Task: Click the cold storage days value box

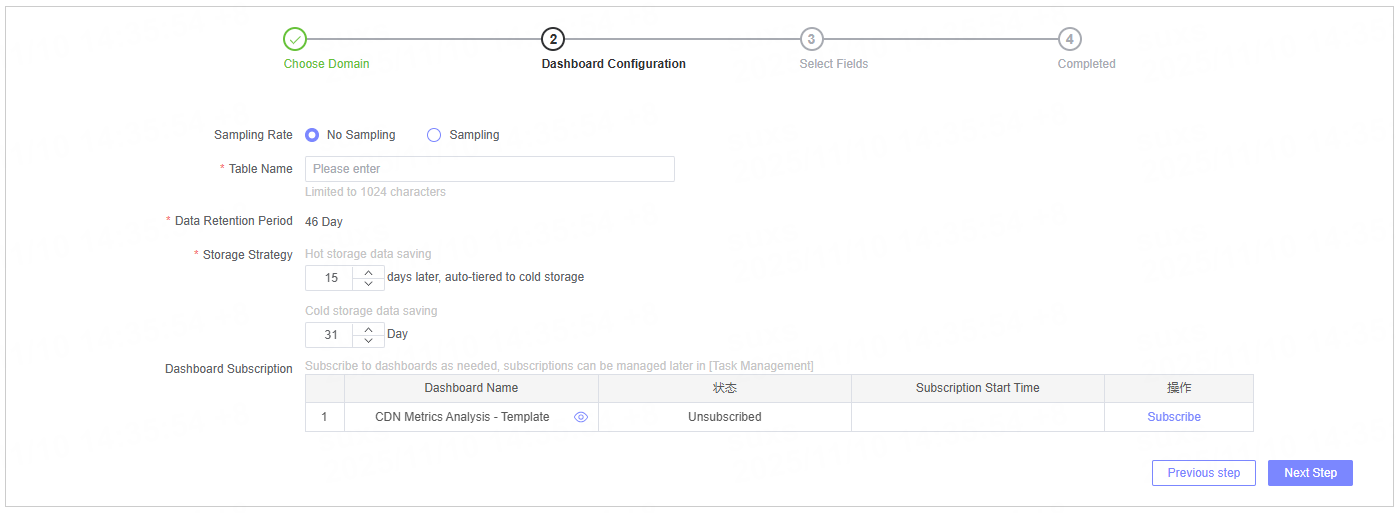Action: pos(330,335)
